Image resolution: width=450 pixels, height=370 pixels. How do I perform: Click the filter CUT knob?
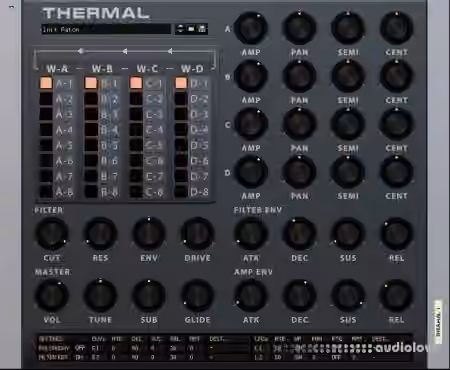coord(52,234)
